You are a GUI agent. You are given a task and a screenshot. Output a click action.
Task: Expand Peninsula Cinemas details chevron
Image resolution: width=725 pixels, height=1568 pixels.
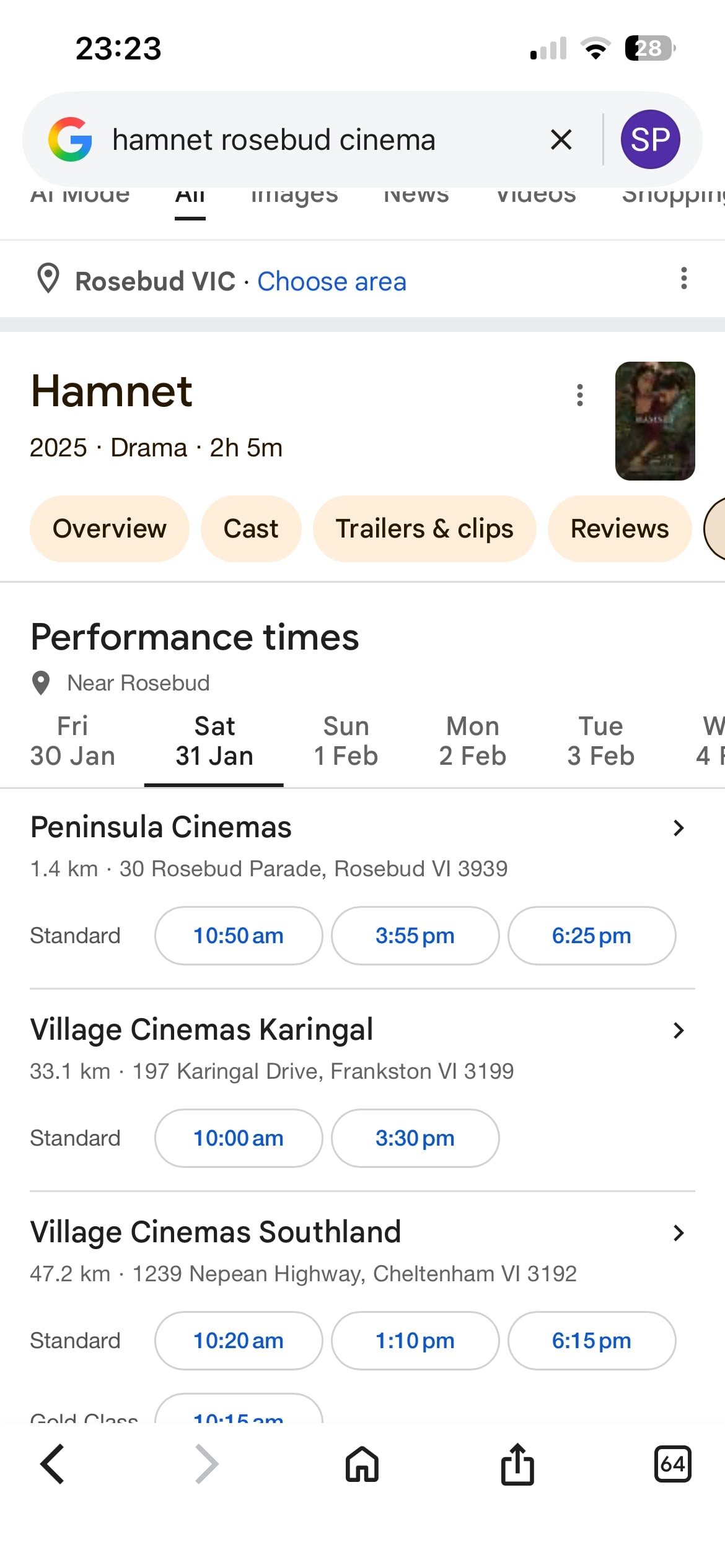(x=679, y=828)
